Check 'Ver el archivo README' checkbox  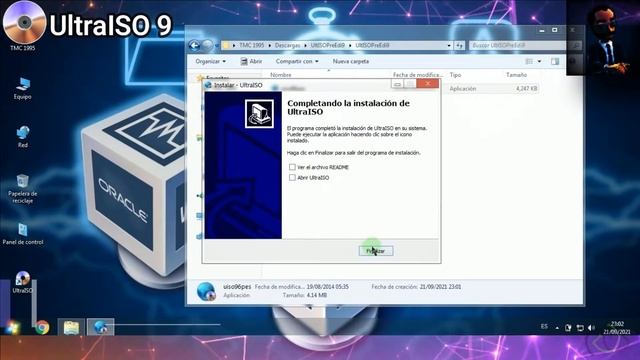pyautogui.click(x=292, y=167)
